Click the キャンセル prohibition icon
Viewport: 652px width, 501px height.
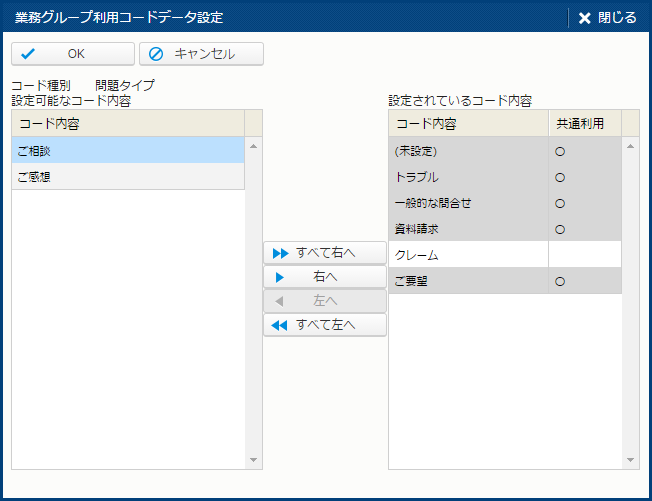(x=156, y=54)
